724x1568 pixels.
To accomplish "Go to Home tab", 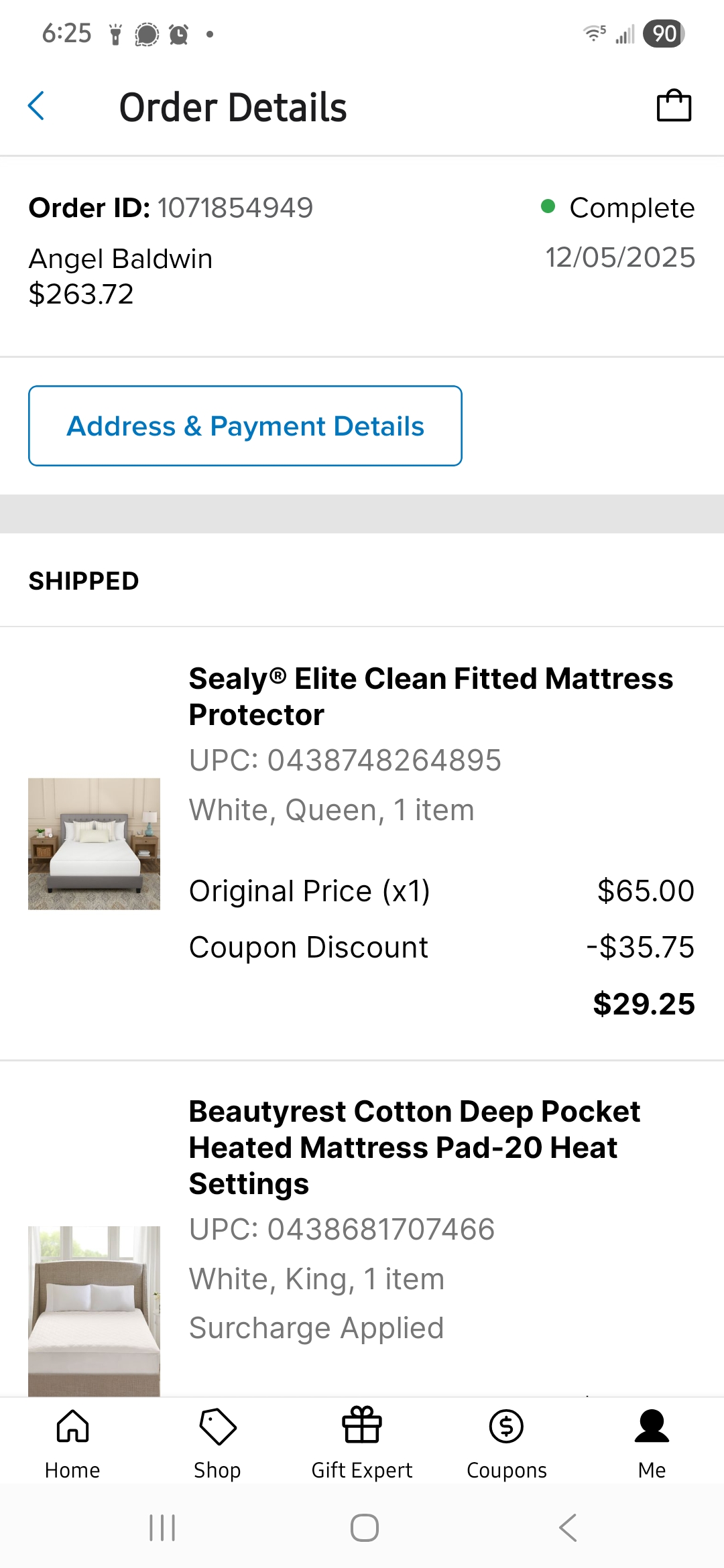I will 72,1443.
